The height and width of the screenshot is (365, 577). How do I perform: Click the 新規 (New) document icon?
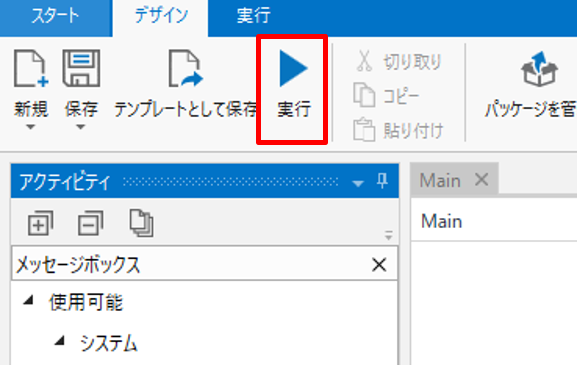pos(31,69)
